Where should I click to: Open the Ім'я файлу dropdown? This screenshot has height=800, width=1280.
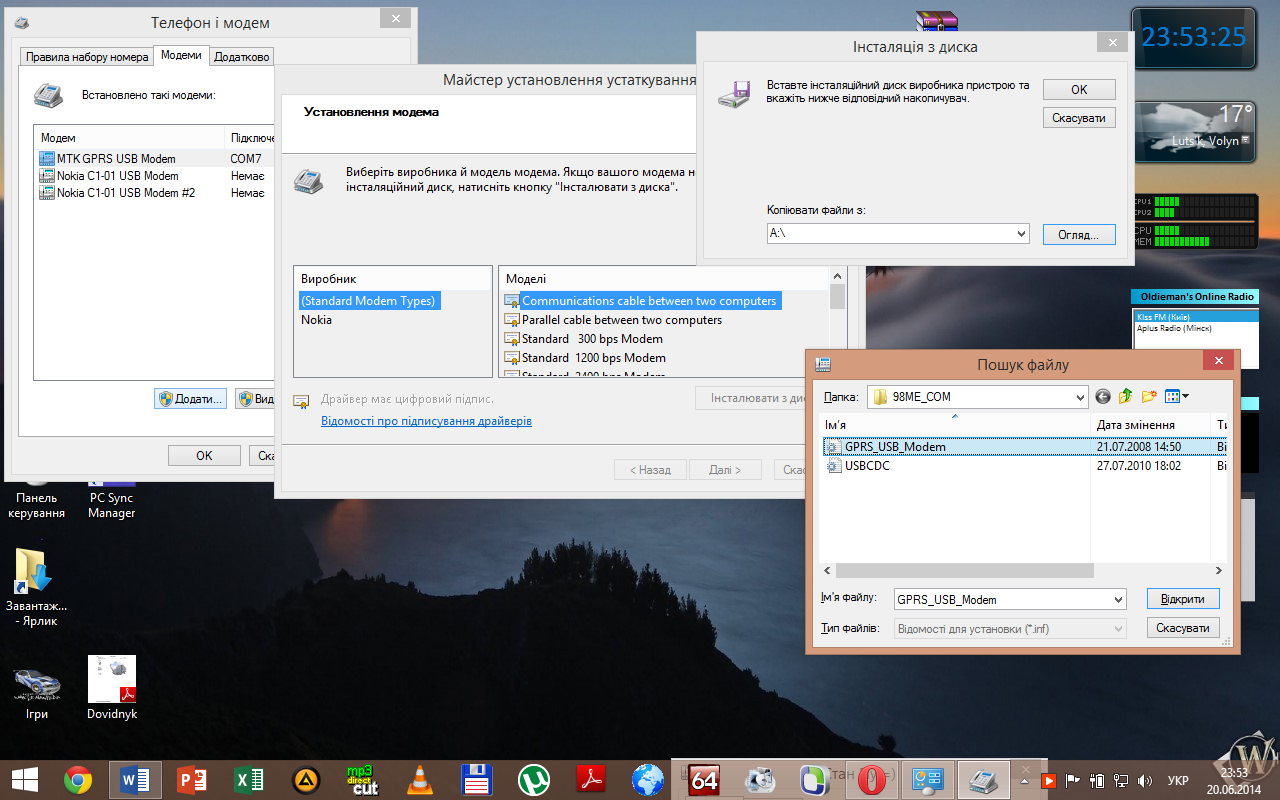tap(1118, 600)
